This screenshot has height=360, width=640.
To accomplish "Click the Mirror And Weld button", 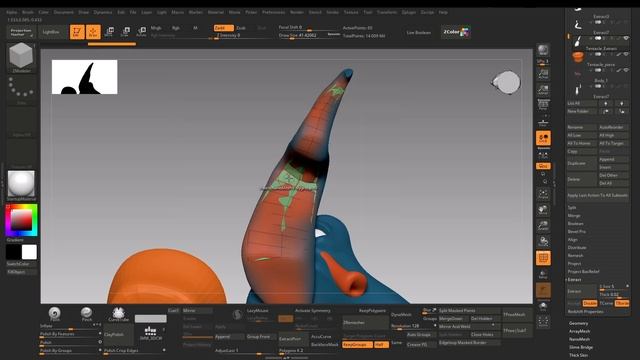I will tap(469, 327).
